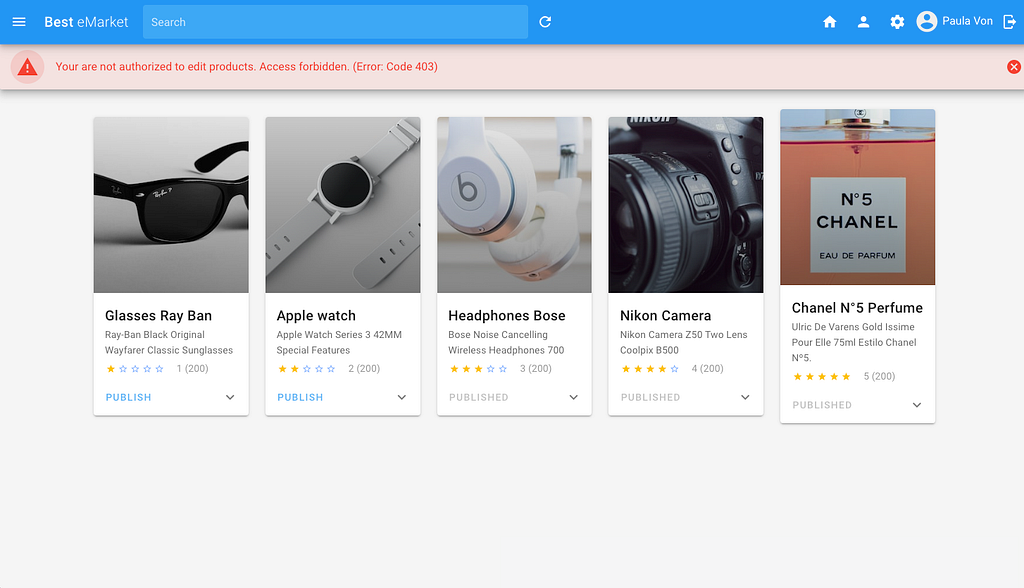Rate Apple watch five stars
This screenshot has width=1024, height=588.
click(x=331, y=369)
